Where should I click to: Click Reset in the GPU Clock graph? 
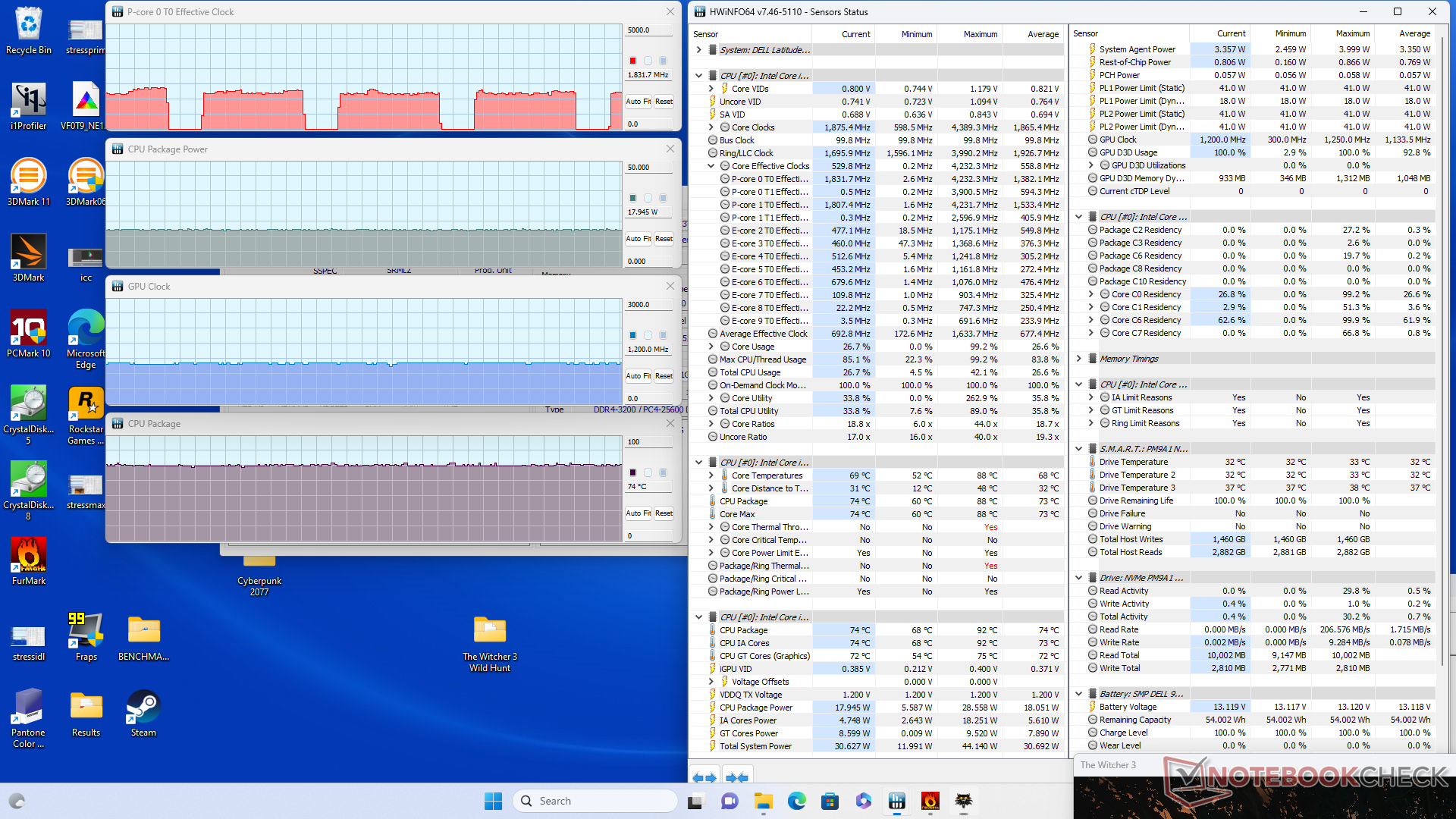pos(664,376)
